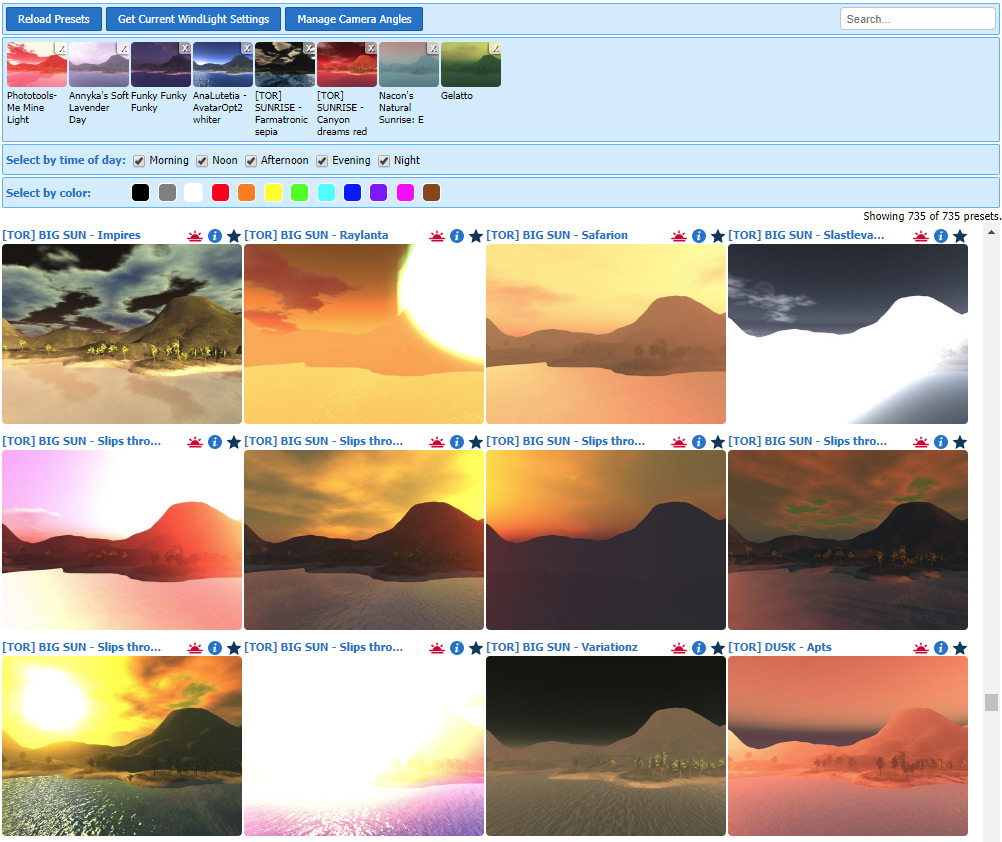Disable the Night filter checkbox

[x=384, y=161]
